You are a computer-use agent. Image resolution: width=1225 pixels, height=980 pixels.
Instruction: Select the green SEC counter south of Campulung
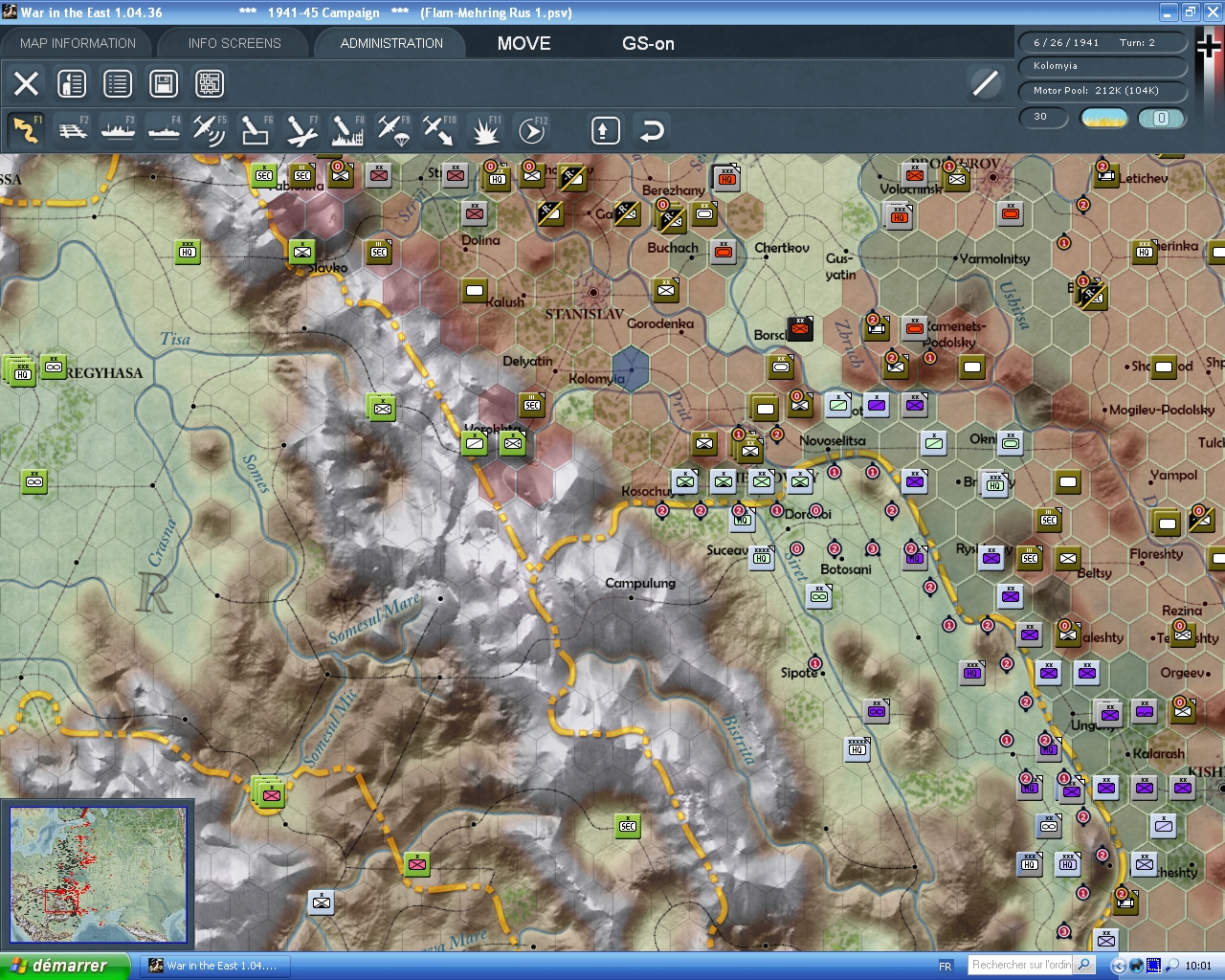coord(628,826)
